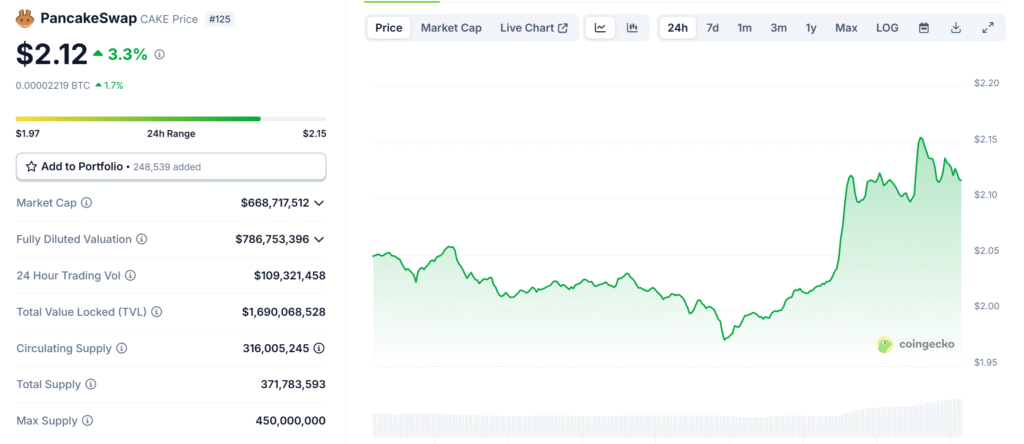
Task: Click info icon next to Market Cap
Action: pos(86,203)
